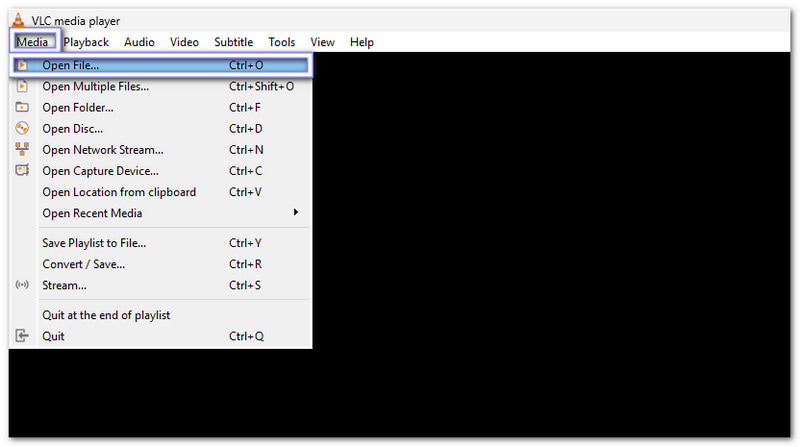800x447 pixels.
Task: Choose the Convert / Save option
Action: coord(83,264)
